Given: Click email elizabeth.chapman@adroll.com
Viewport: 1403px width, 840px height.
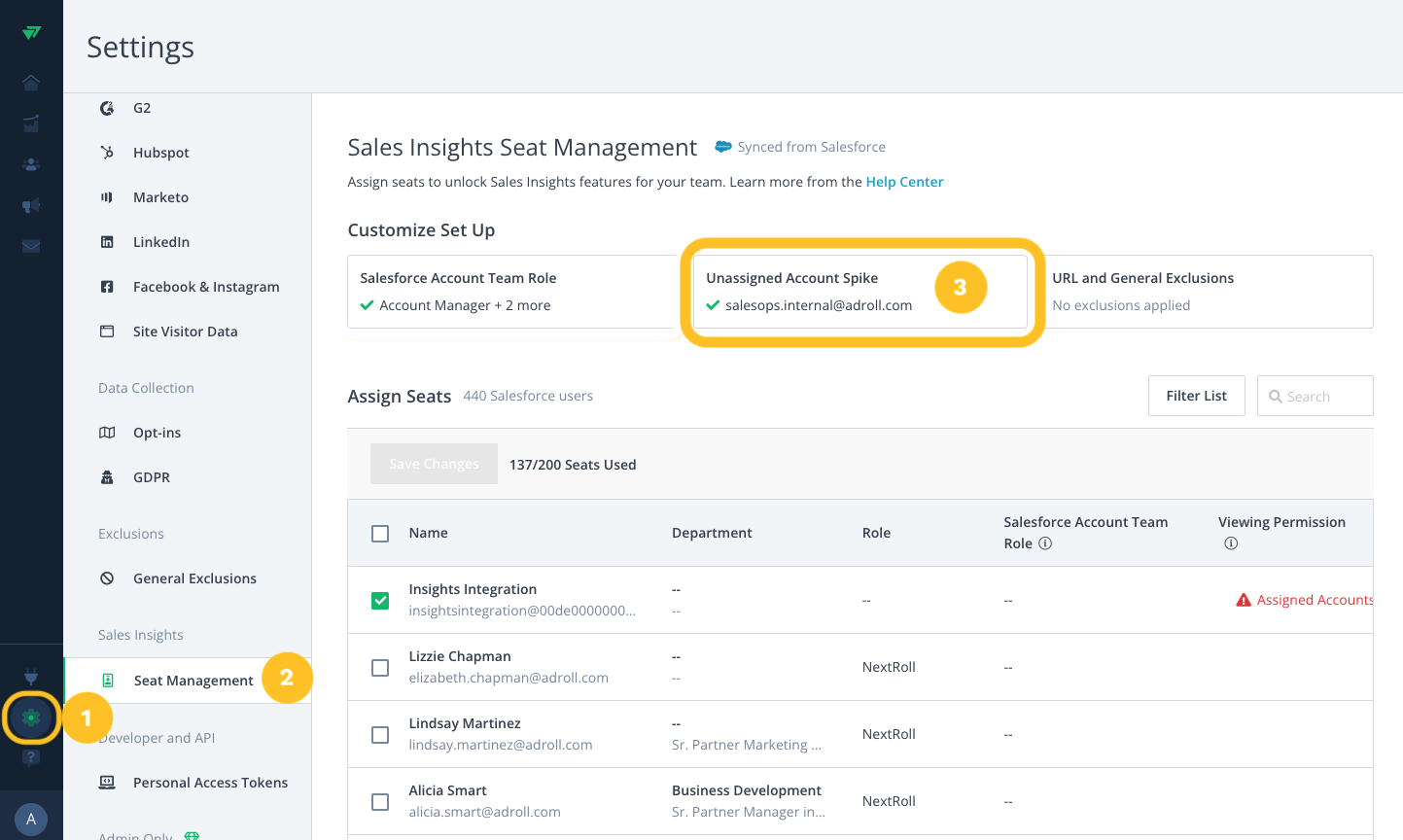Looking at the screenshot, I should pyautogui.click(x=509, y=678).
